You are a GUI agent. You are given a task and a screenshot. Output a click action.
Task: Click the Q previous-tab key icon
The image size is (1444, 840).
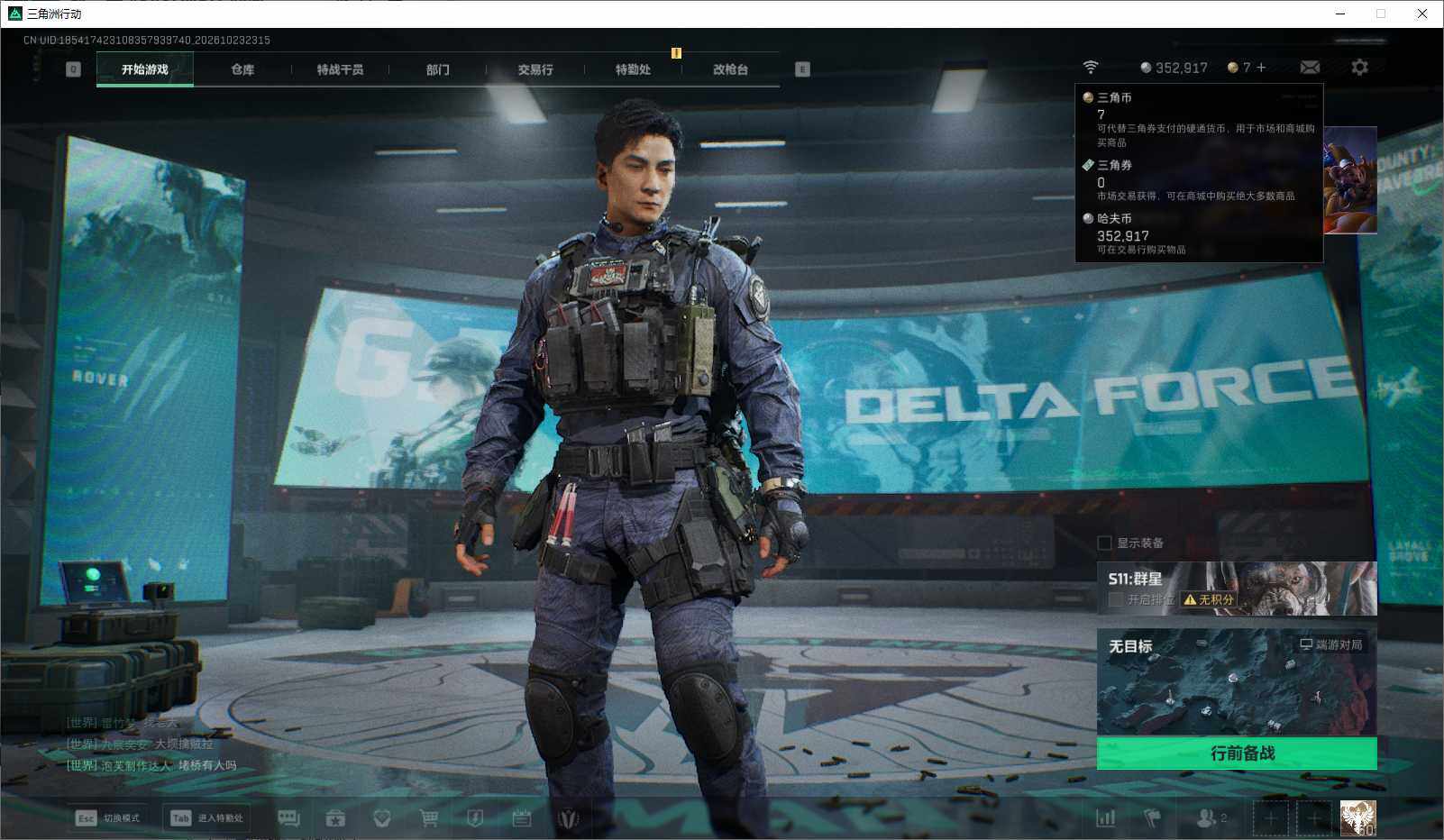coord(74,69)
